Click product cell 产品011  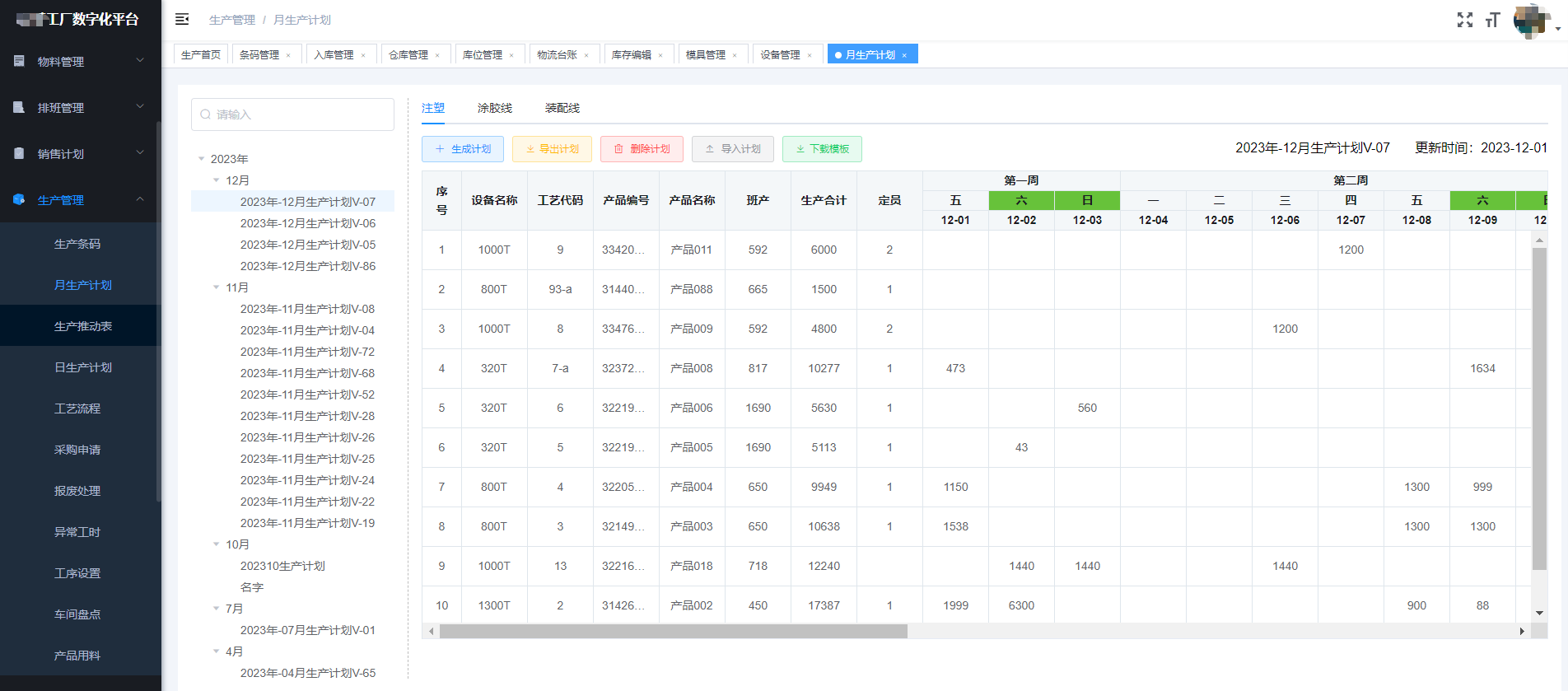point(692,250)
